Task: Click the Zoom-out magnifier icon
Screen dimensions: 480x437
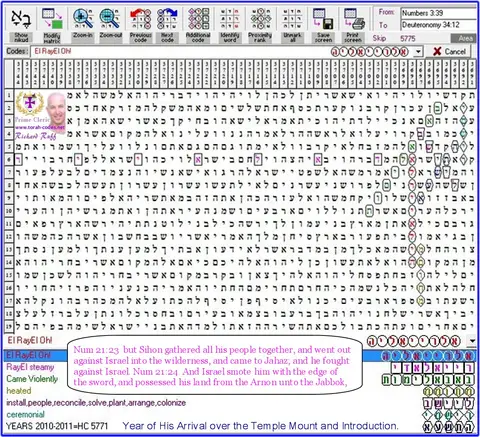Action: 110,19
